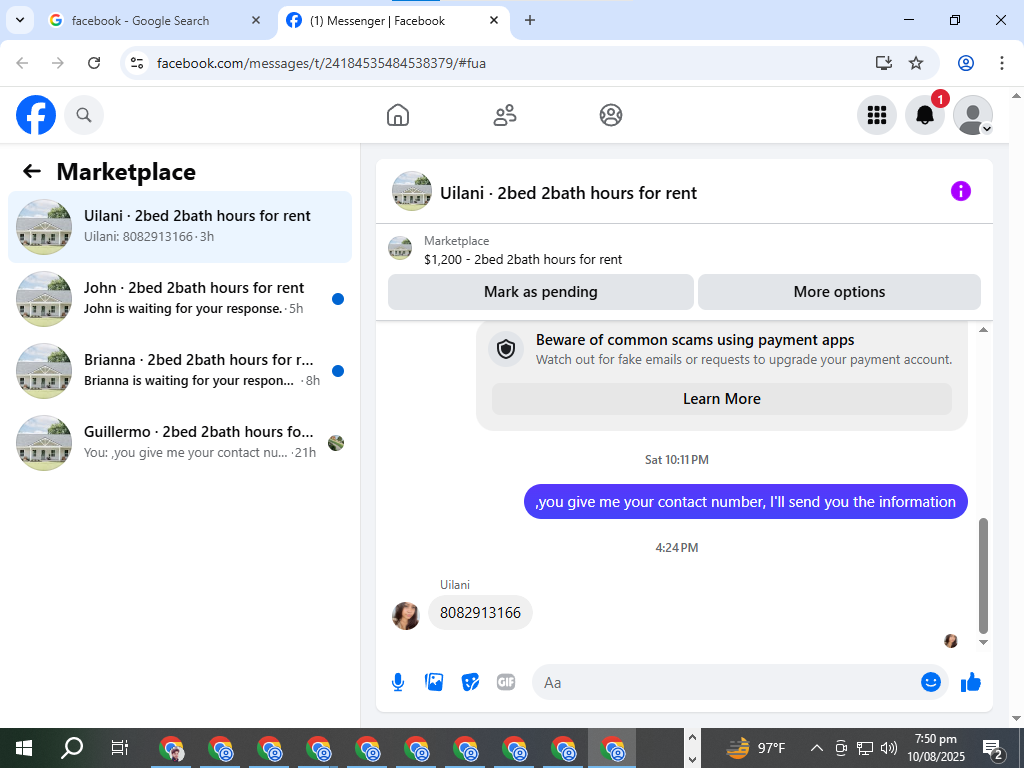Go forward in browser history

[58, 63]
